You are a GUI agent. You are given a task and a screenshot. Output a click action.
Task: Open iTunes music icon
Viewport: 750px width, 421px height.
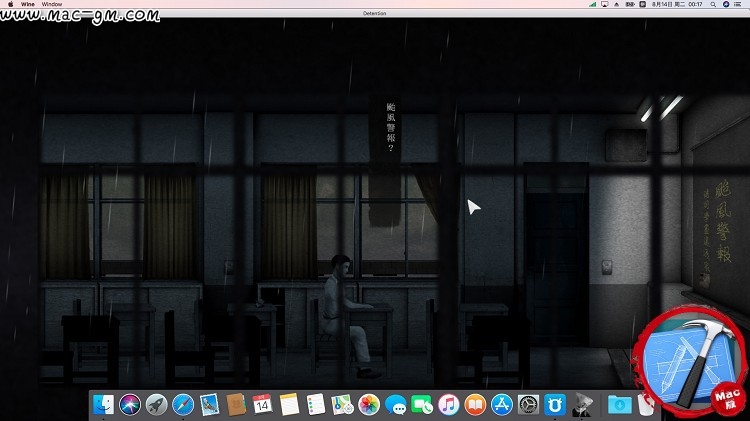coord(449,405)
